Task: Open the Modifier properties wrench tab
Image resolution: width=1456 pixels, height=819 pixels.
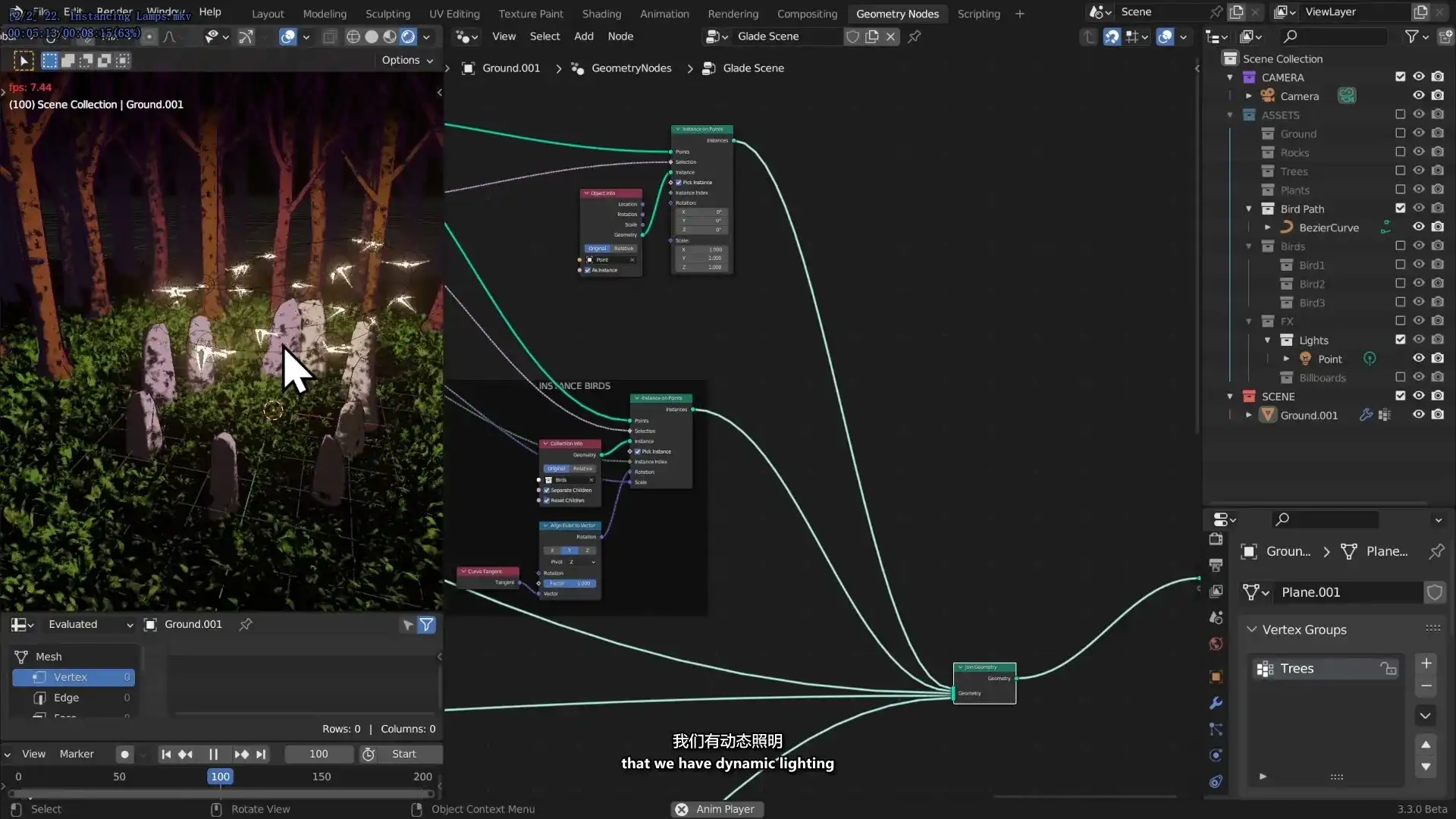Action: tap(1216, 703)
